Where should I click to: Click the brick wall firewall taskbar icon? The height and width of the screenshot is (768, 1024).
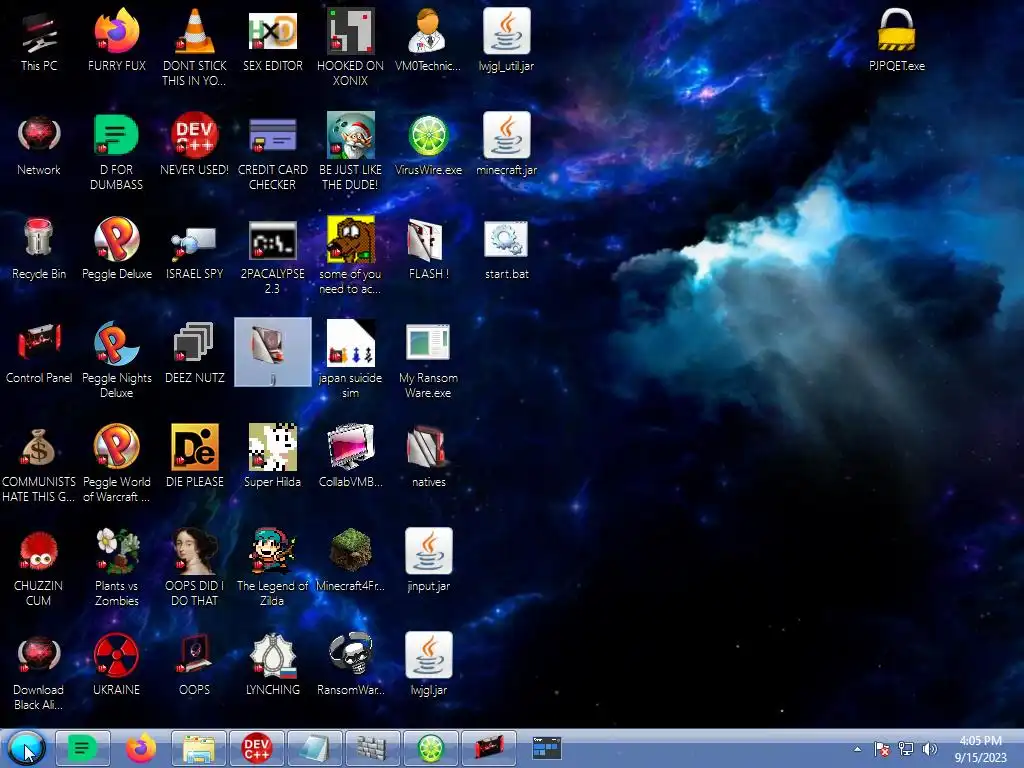coord(372,748)
